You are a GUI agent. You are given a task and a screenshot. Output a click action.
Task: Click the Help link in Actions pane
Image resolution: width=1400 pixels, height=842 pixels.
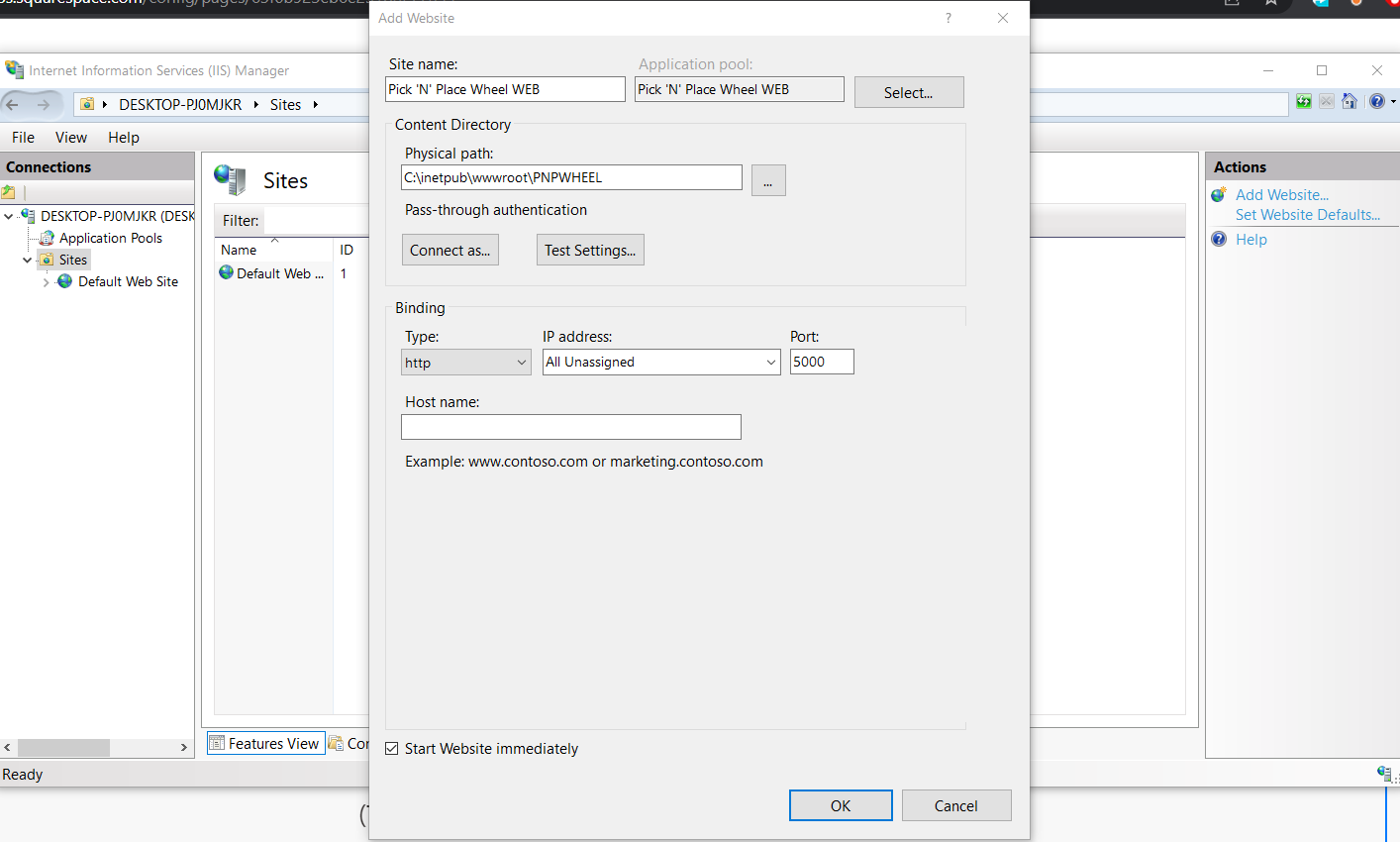click(1251, 240)
